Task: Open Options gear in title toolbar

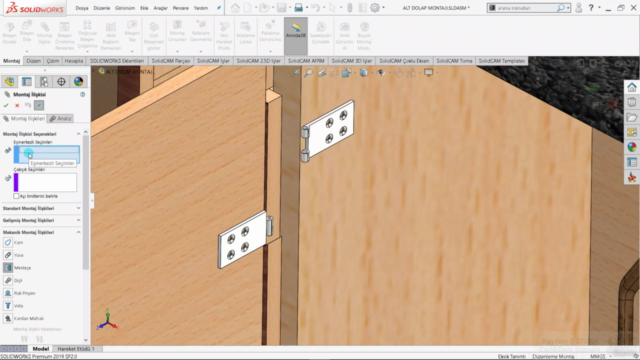Action: pyautogui.click(x=375, y=7)
